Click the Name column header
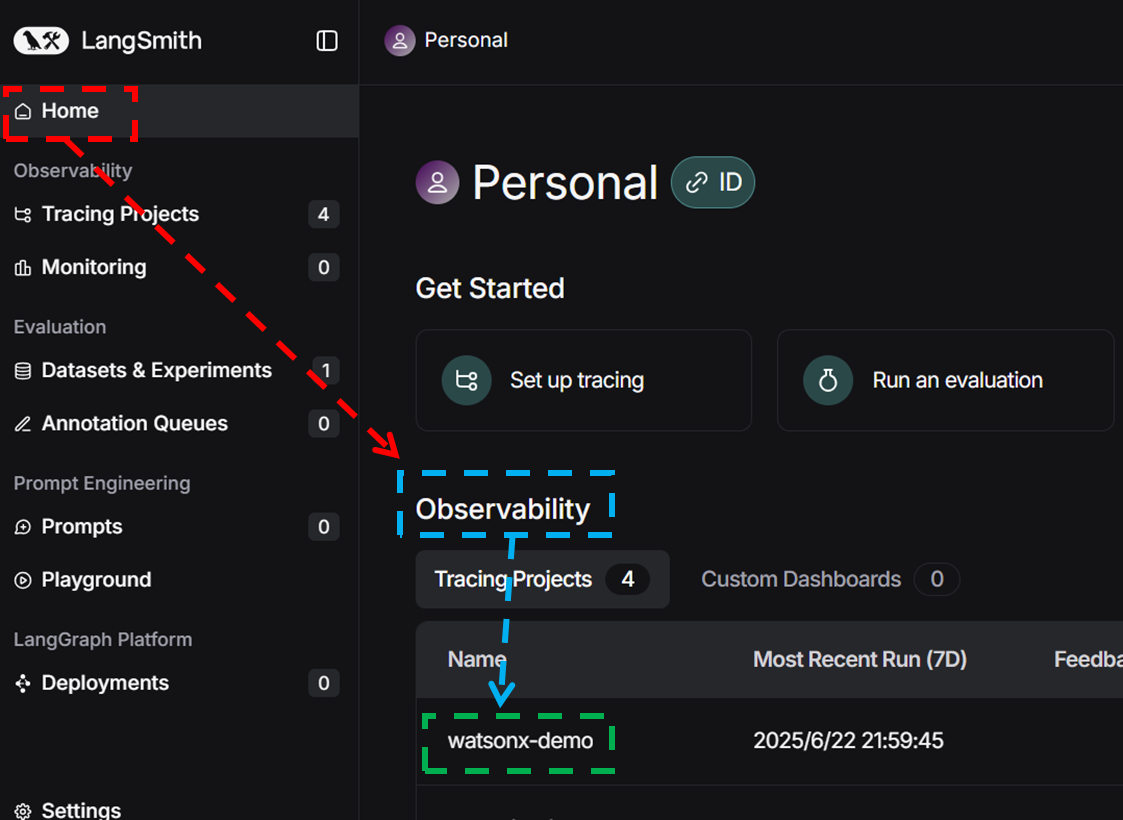This screenshot has width=1123, height=820. pos(476,660)
